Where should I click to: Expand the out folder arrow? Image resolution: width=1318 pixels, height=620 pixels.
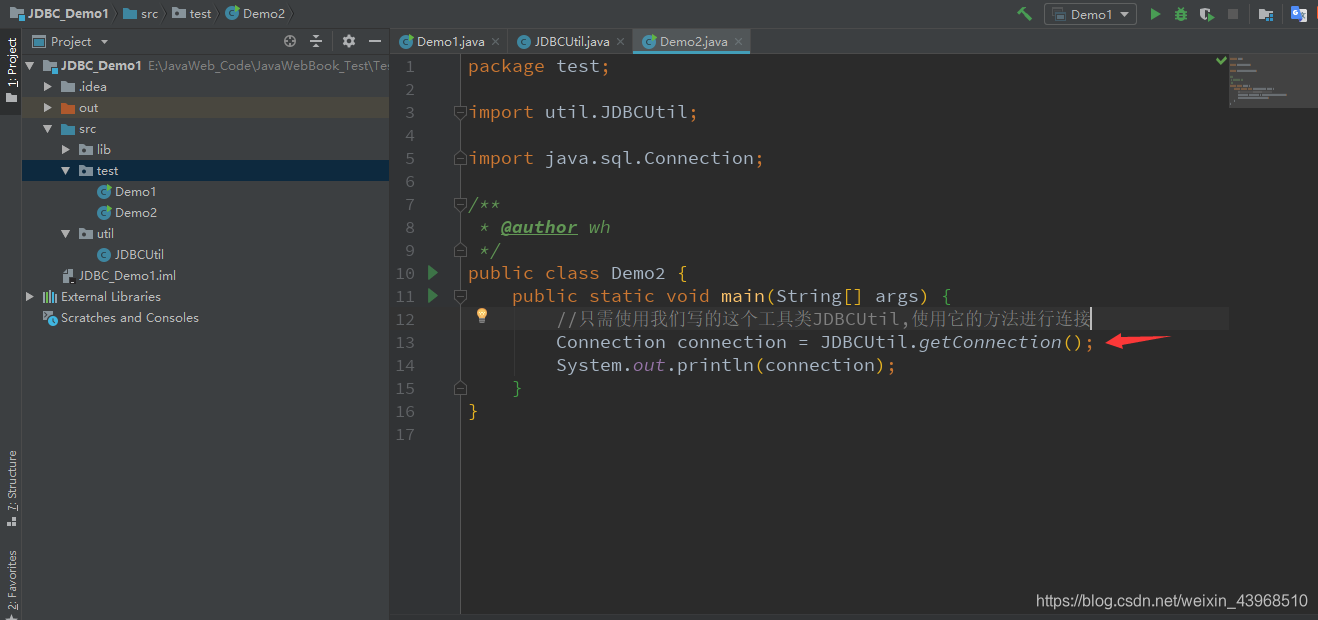click(x=48, y=108)
